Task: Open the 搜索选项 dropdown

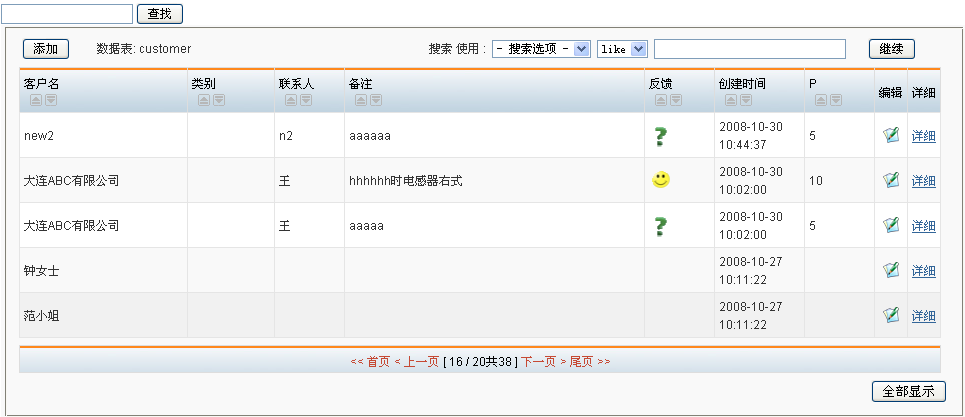Action: tap(541, 49)
